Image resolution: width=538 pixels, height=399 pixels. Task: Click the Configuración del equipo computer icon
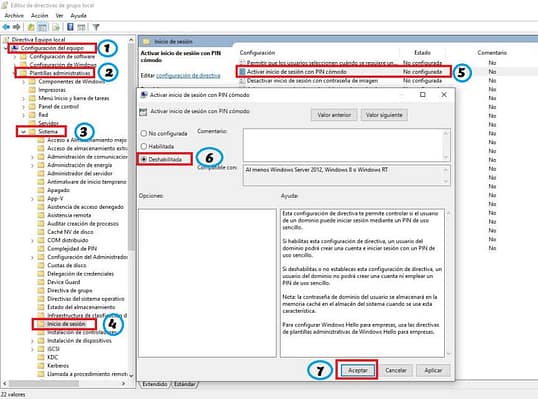click(x=15, y=48)
